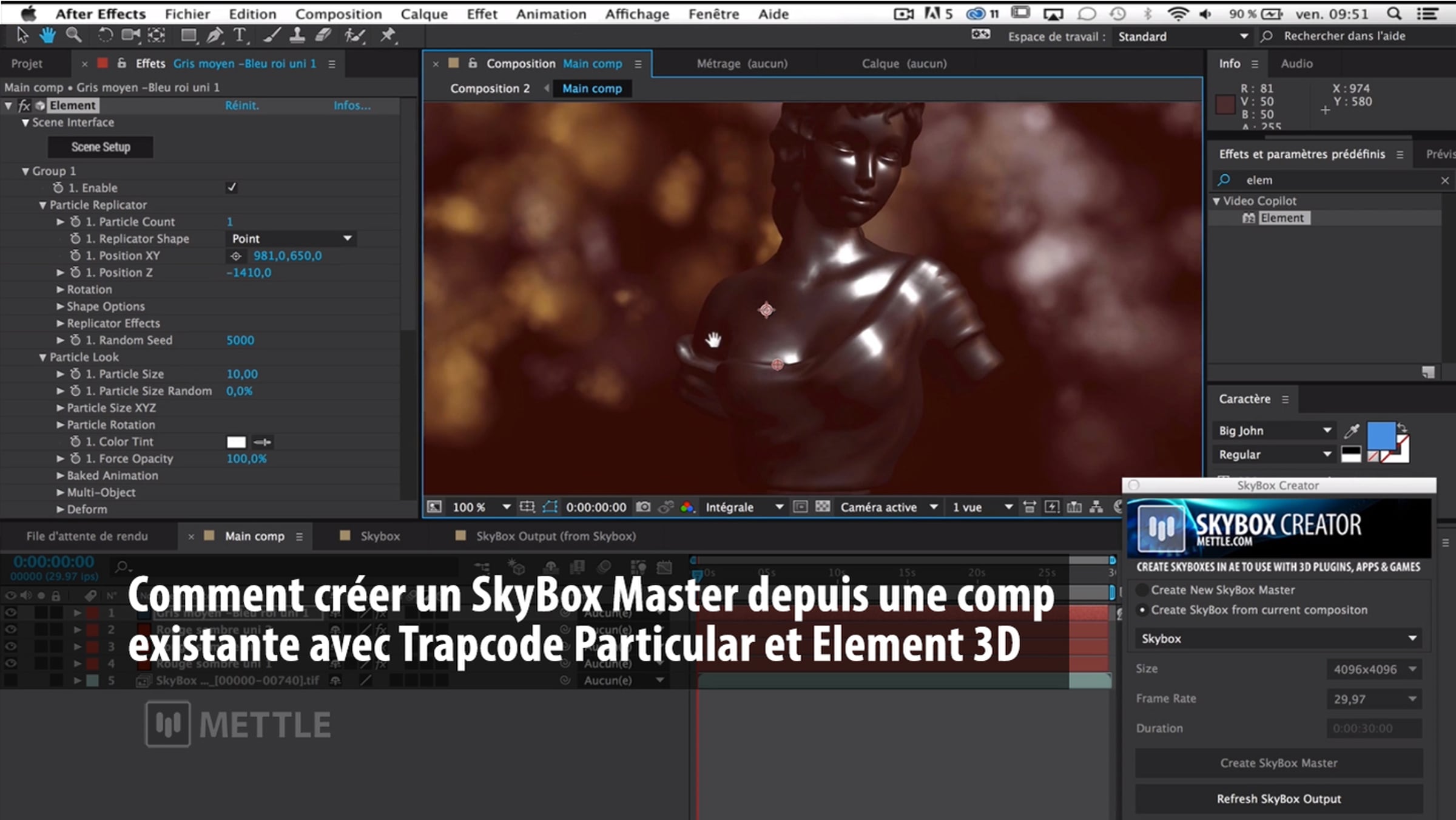1456x820 pixels.
Task: Select the Rotation tool
Action: (105, 36)
